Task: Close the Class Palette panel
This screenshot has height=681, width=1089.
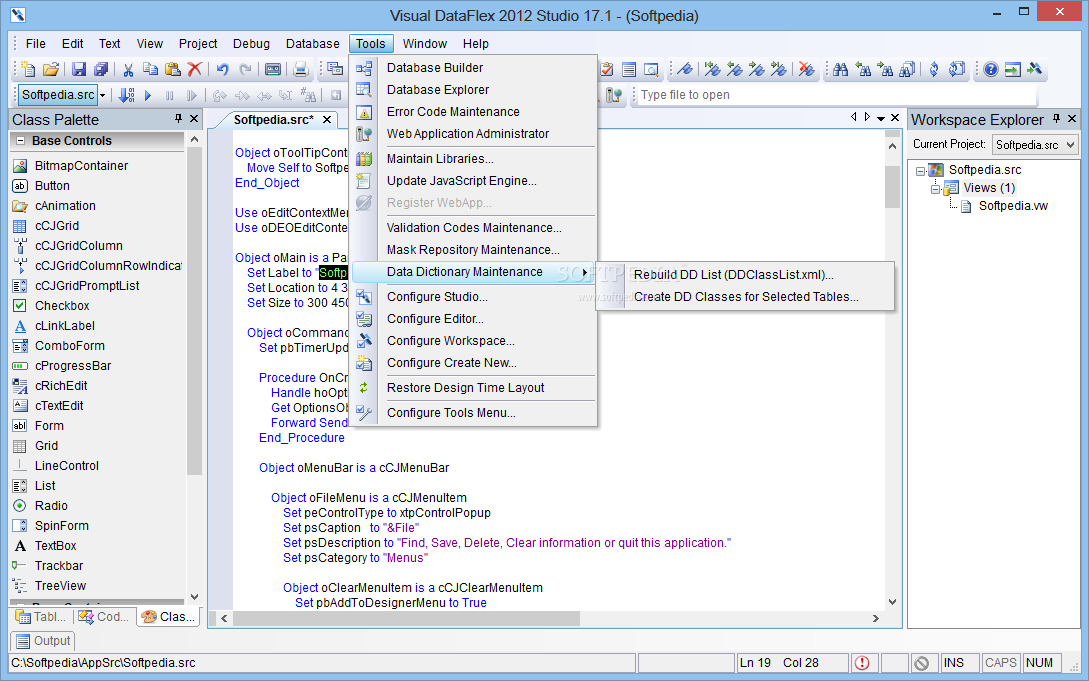Action: pos(194,119)
